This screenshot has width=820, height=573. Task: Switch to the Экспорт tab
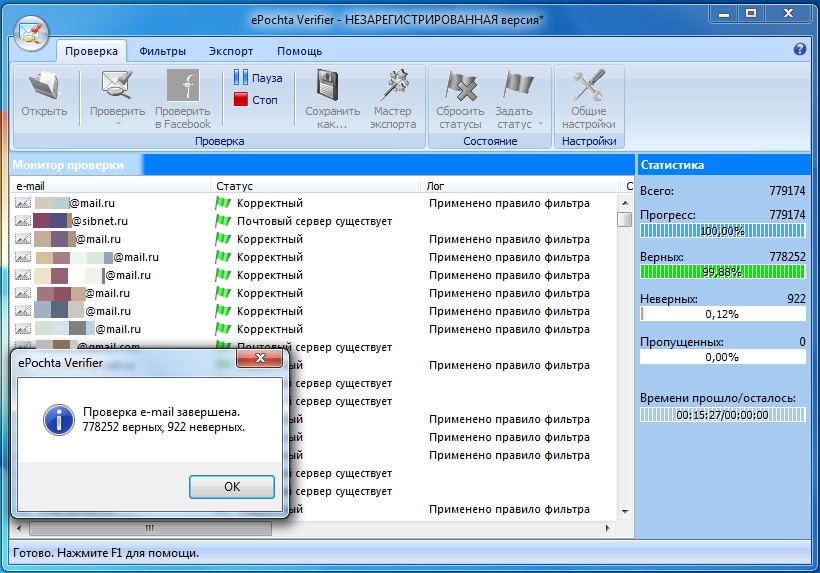[231, 51]
